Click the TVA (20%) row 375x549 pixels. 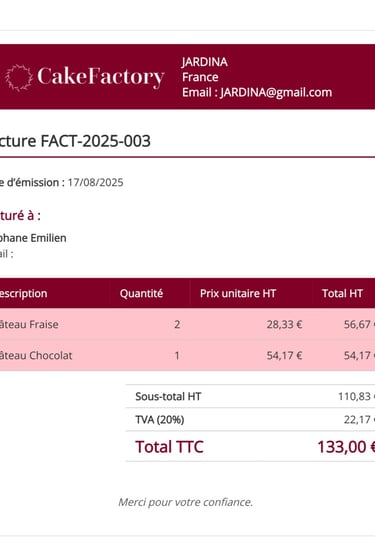250,419
